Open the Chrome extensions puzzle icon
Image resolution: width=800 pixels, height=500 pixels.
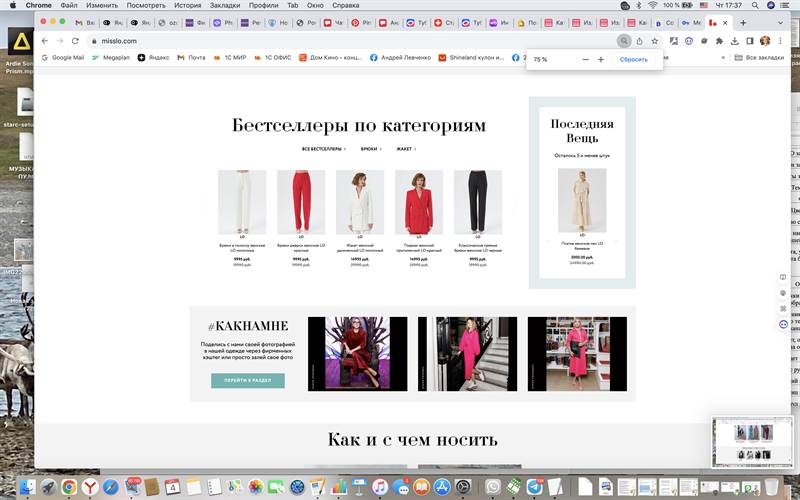(x=719, y=41)
